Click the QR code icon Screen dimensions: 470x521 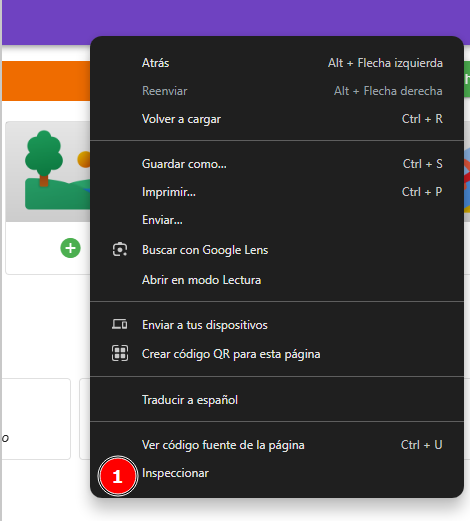coord(120,353)
